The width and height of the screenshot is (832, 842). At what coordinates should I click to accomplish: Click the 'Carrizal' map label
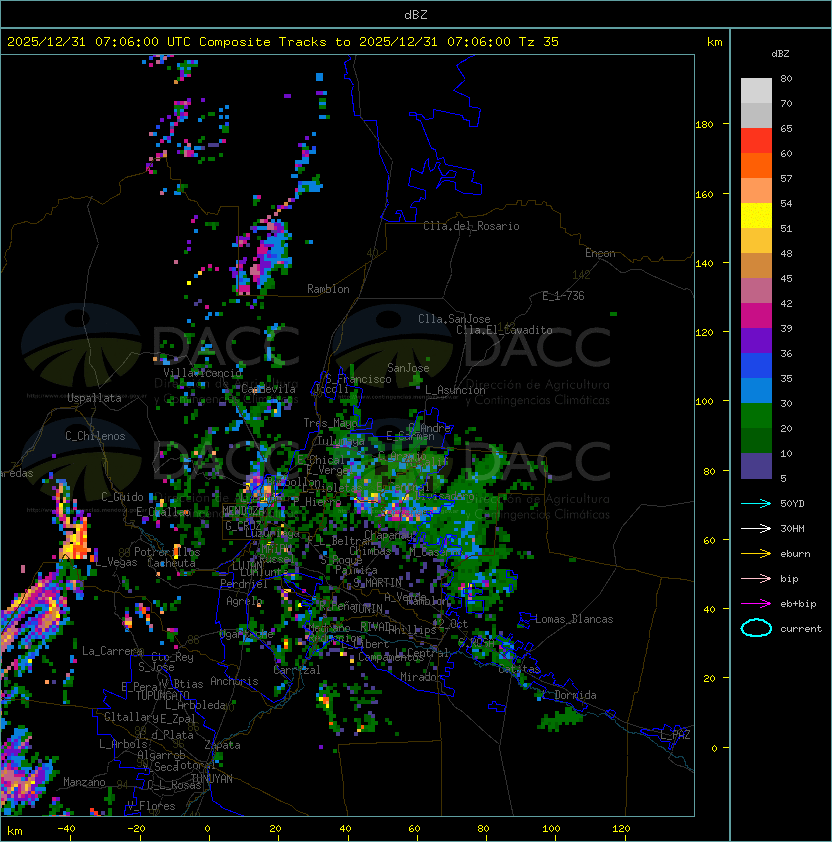pos(297,670)
